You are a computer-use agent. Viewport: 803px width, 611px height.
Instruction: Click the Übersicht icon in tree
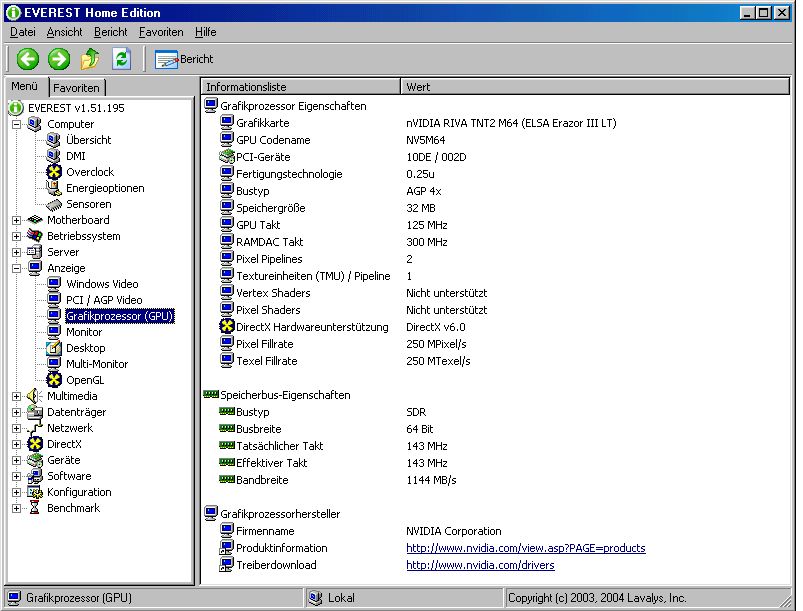point(53,139)
